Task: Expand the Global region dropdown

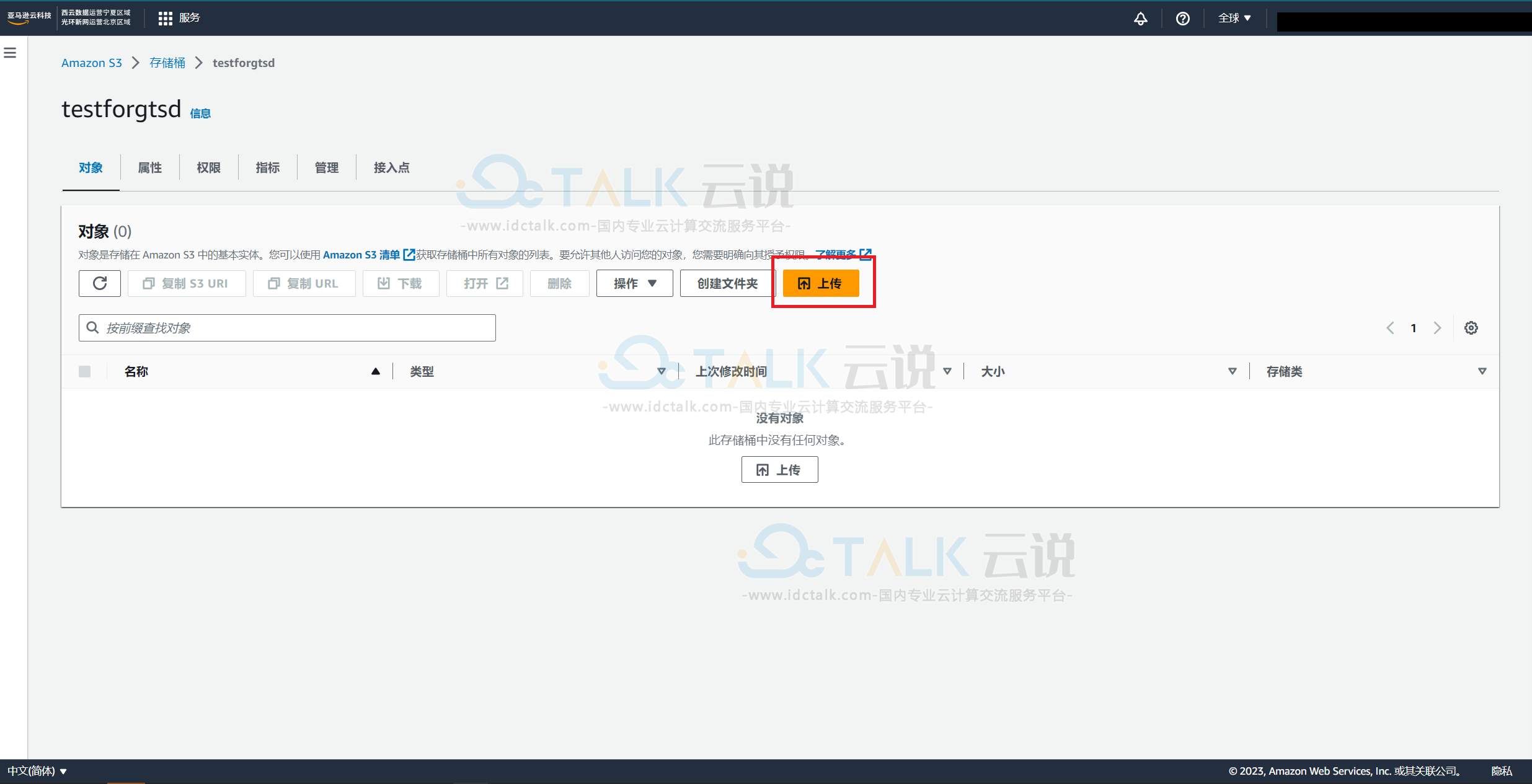Action: pyautogui.click(x=1234, y=19)
